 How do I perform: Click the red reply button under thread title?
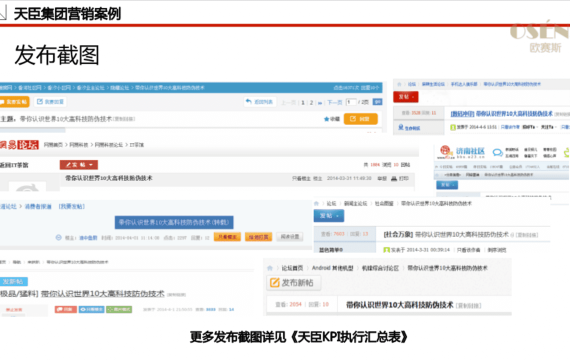pos(66,309)
